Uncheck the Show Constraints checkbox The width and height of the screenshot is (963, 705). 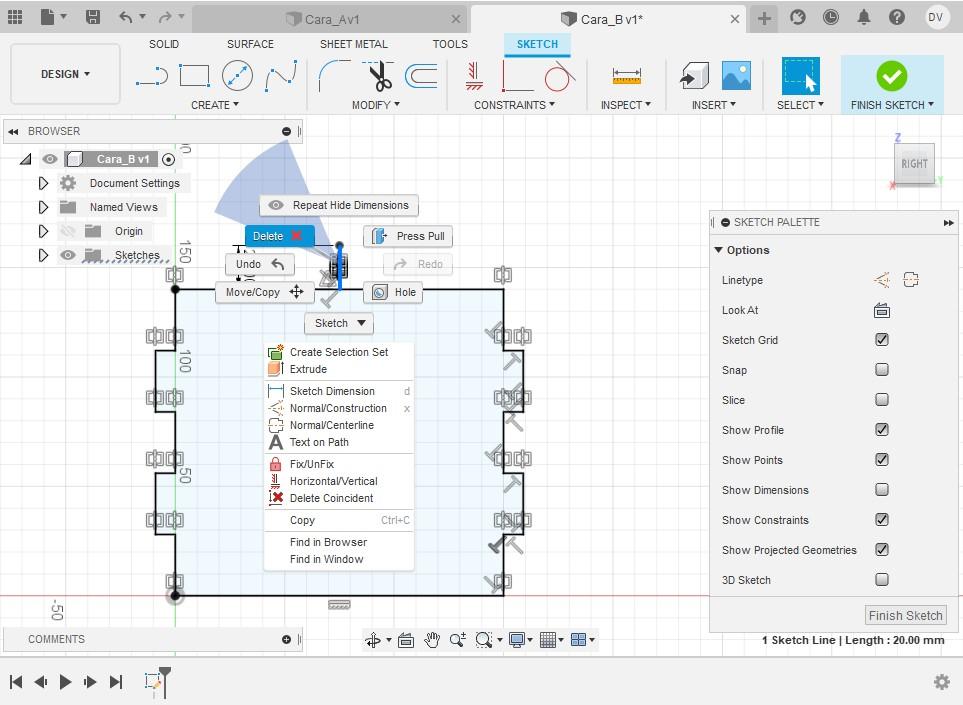pos(882,520)
